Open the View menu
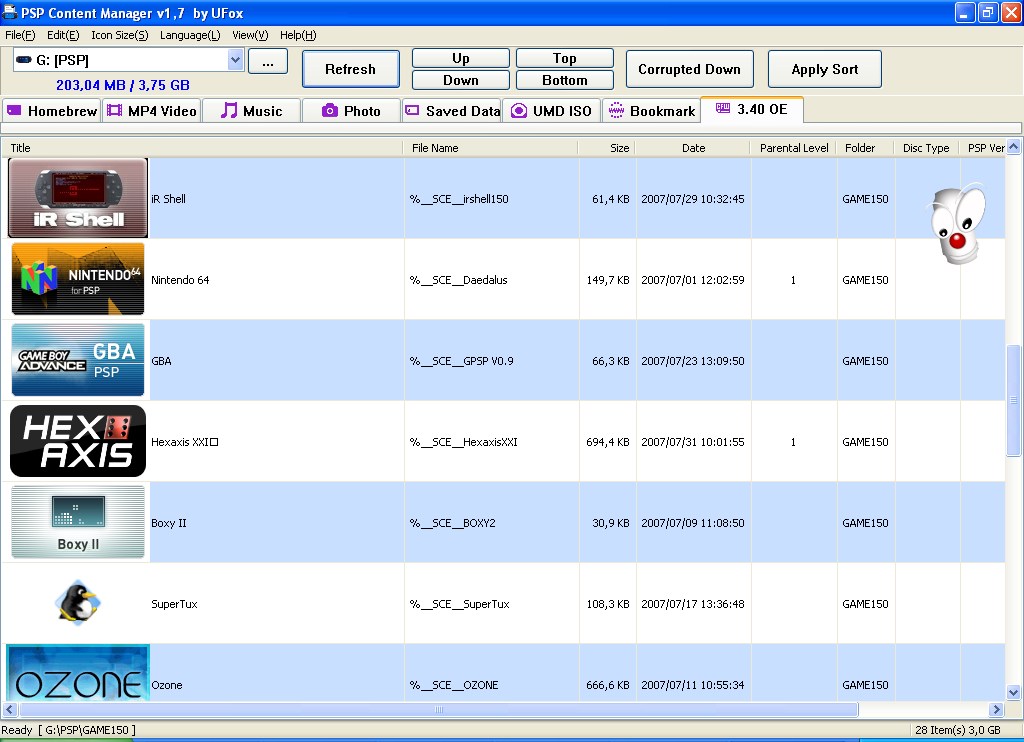Viewport: 1024px width, 742px height. click(250, 35)
